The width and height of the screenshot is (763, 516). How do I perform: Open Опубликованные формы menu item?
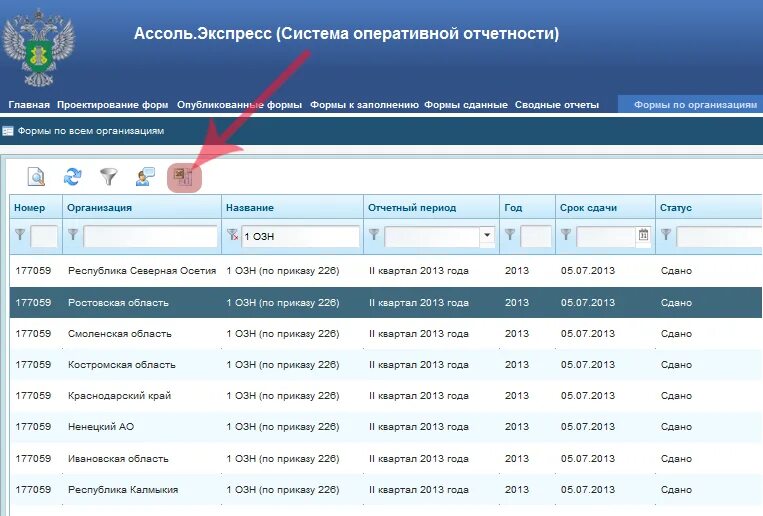point(239,105)
